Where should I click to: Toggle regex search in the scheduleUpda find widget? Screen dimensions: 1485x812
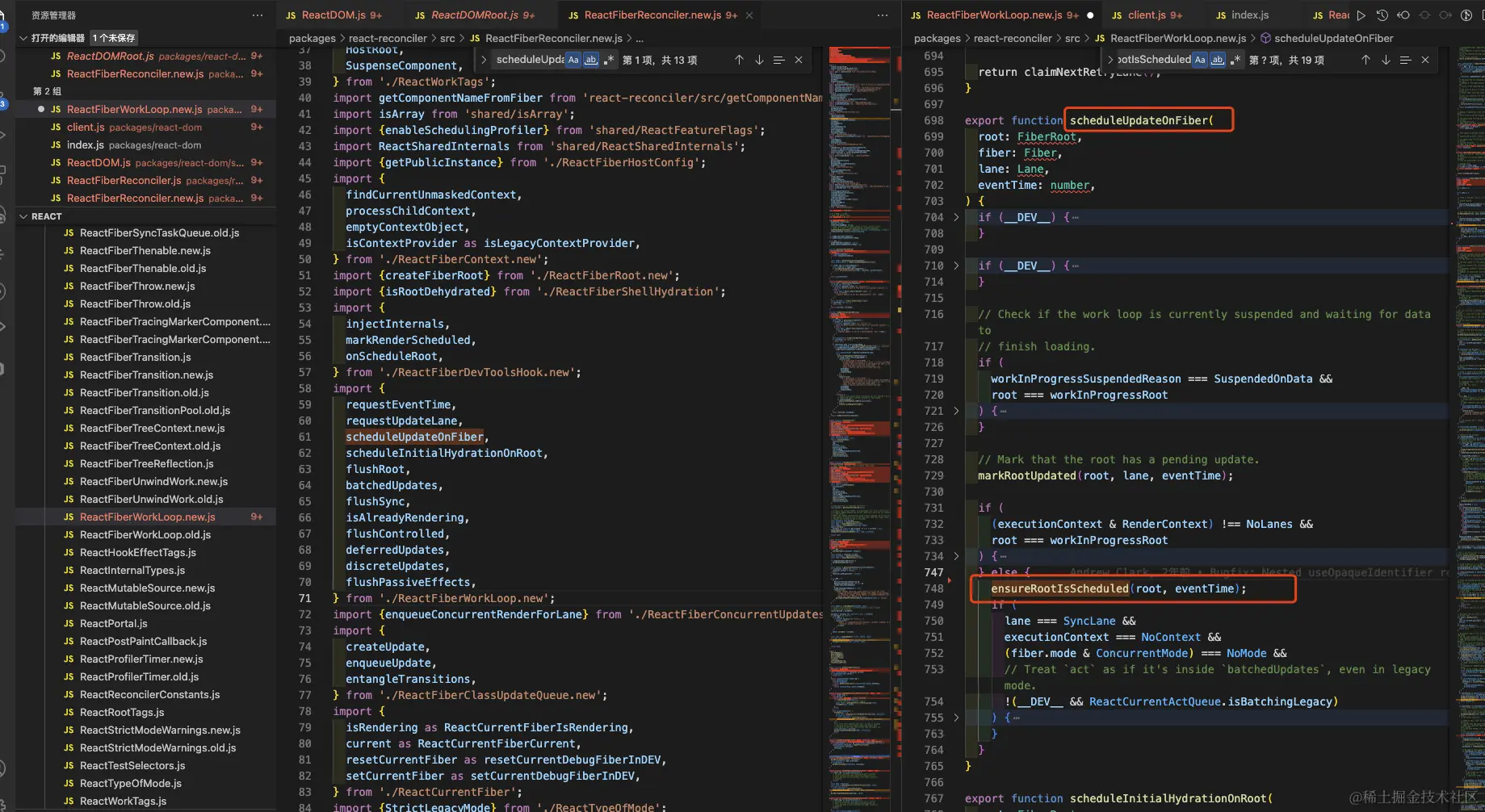click(x=609, y=60)
